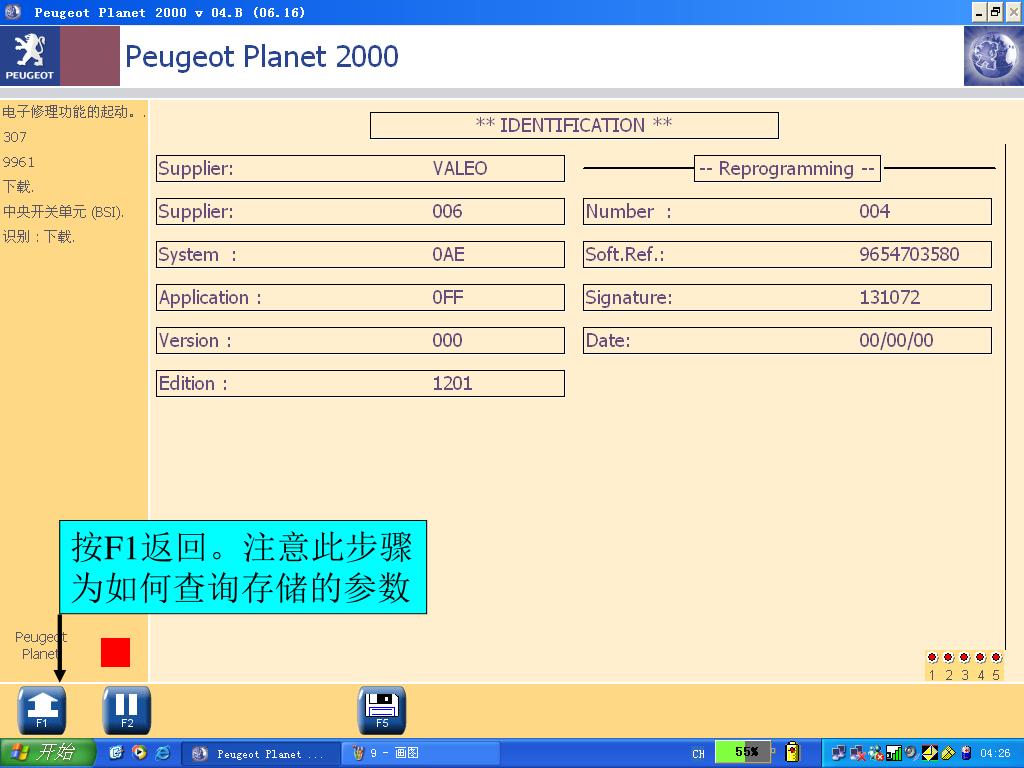Click the Number field showing 004
This screenshot has height=768, width=1024.
click(788, 212)
